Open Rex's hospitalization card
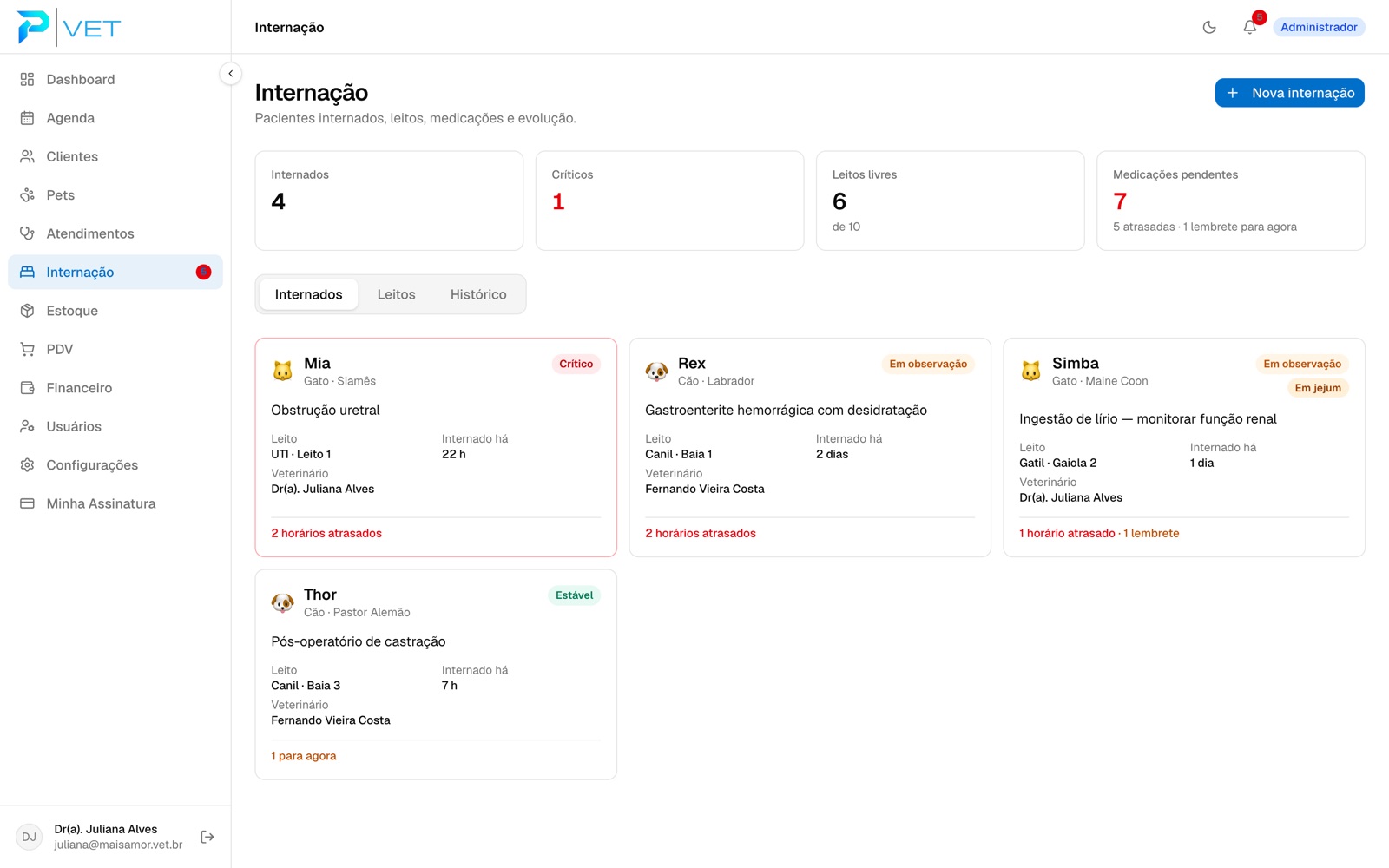Image resolution: width=1389 pixels, height=868 pixels. [810, 447]
